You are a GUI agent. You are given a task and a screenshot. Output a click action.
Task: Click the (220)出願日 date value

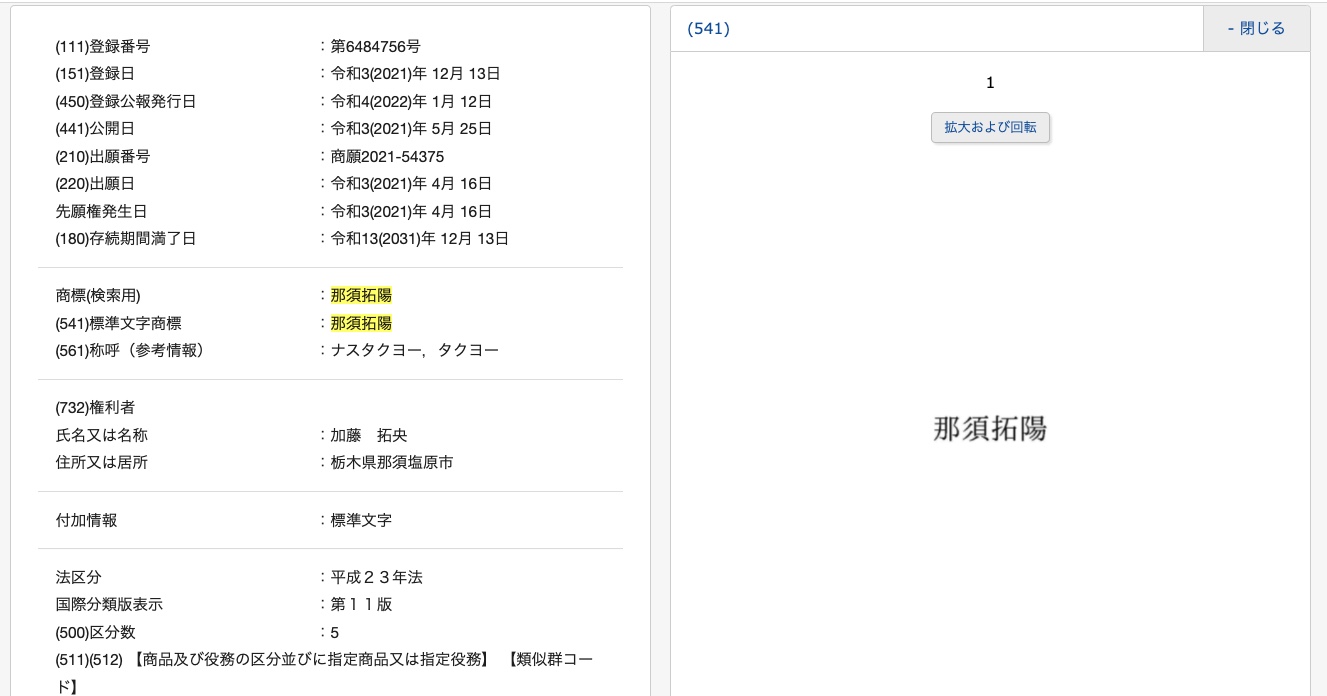click(411, 184)
